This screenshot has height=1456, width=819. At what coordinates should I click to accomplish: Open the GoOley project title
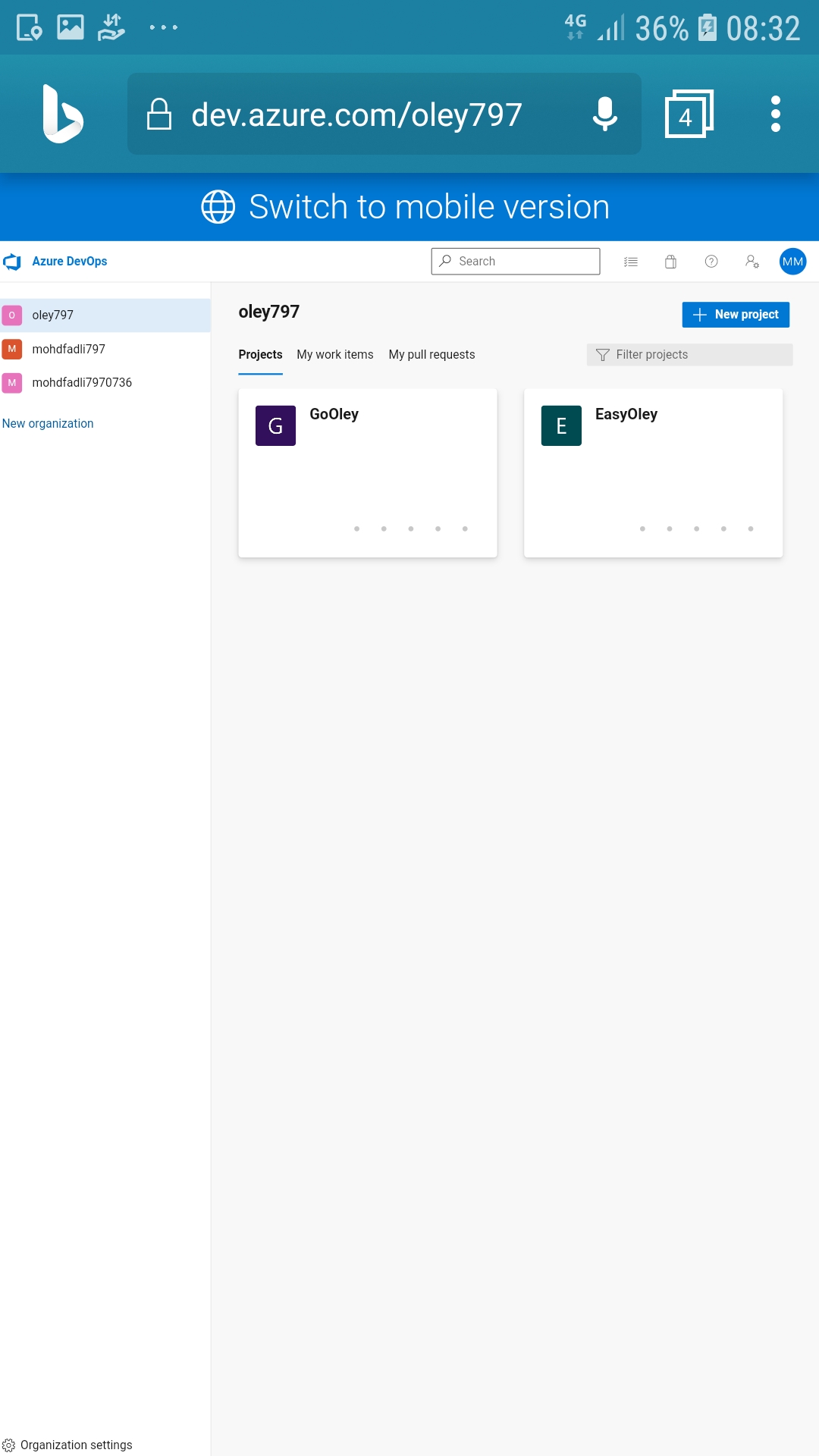(334, 415)
